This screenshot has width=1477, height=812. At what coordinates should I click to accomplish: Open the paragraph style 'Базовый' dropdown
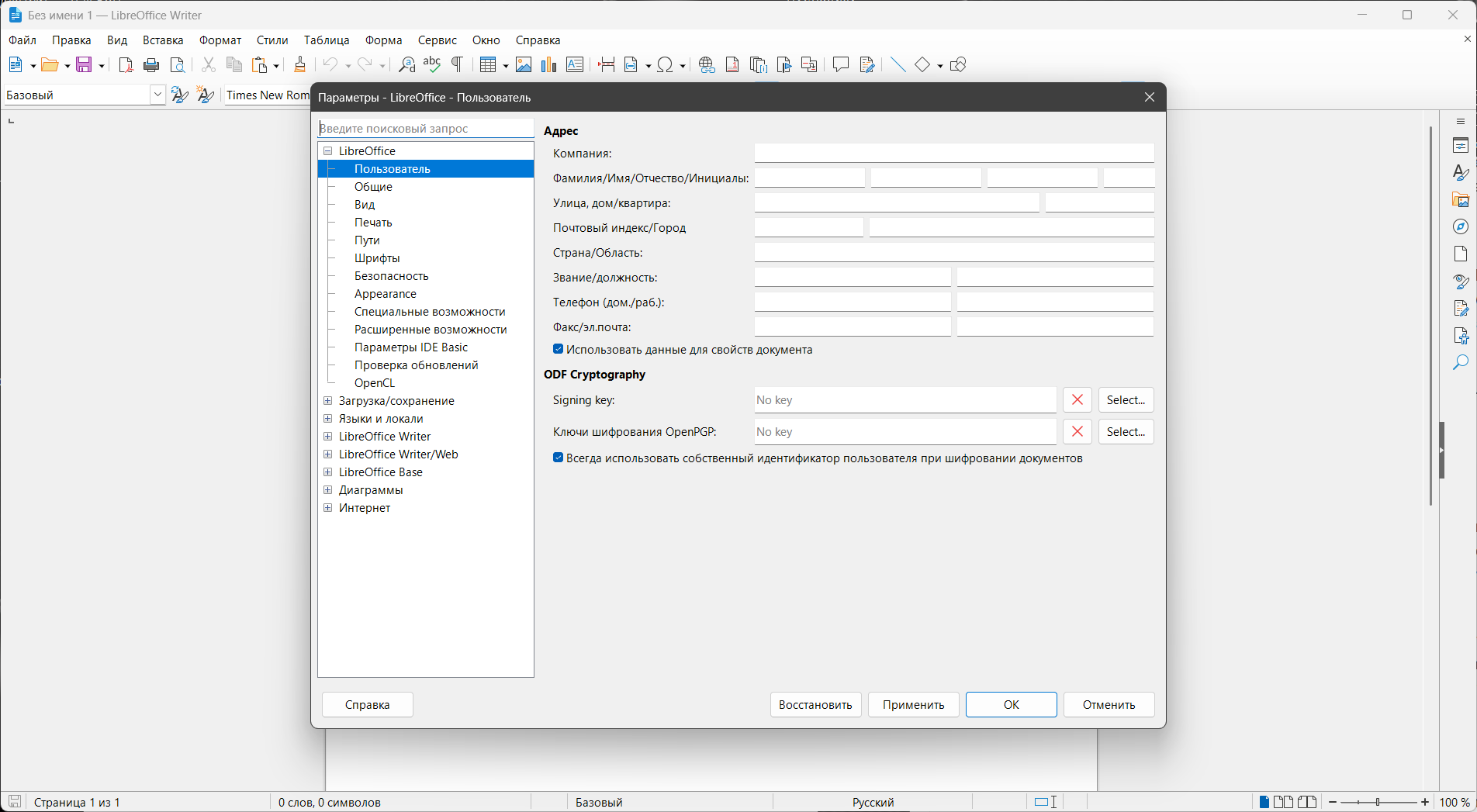click(157, 95)
